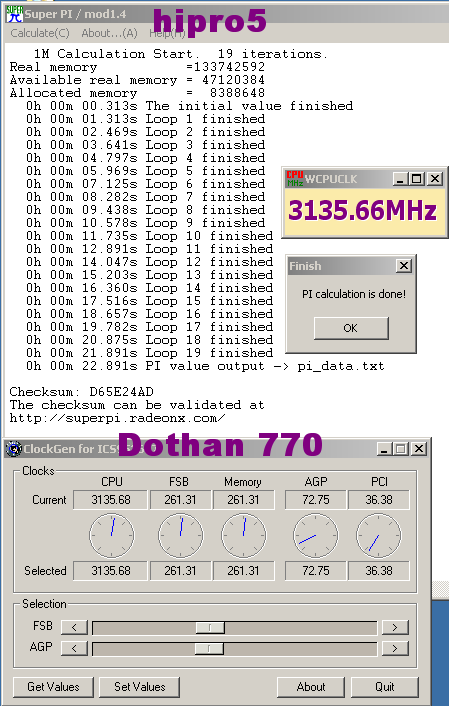This screenshot has height=706, width=449.
Task: Click the Selected PCI value field 36.38
Action: (379, 571)
